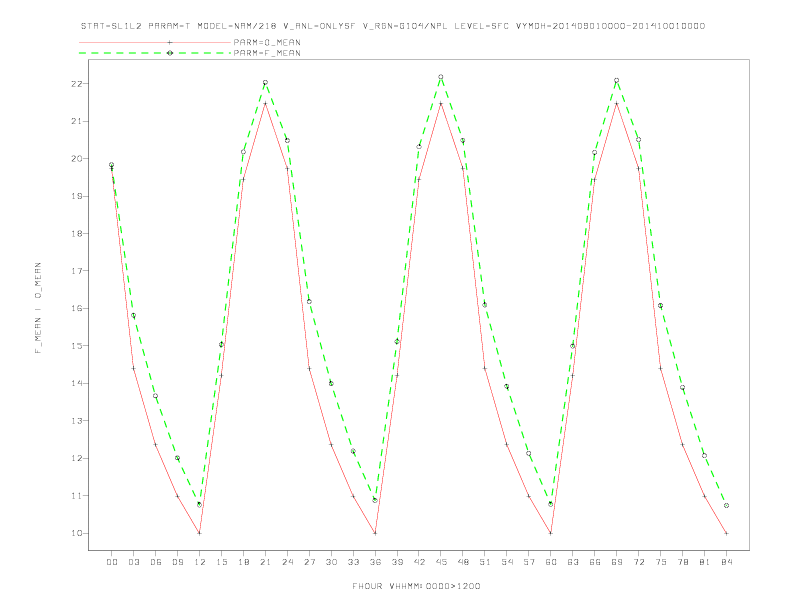
Task: Click x-axis forecast hour label 15
Action: pos(221,562)
